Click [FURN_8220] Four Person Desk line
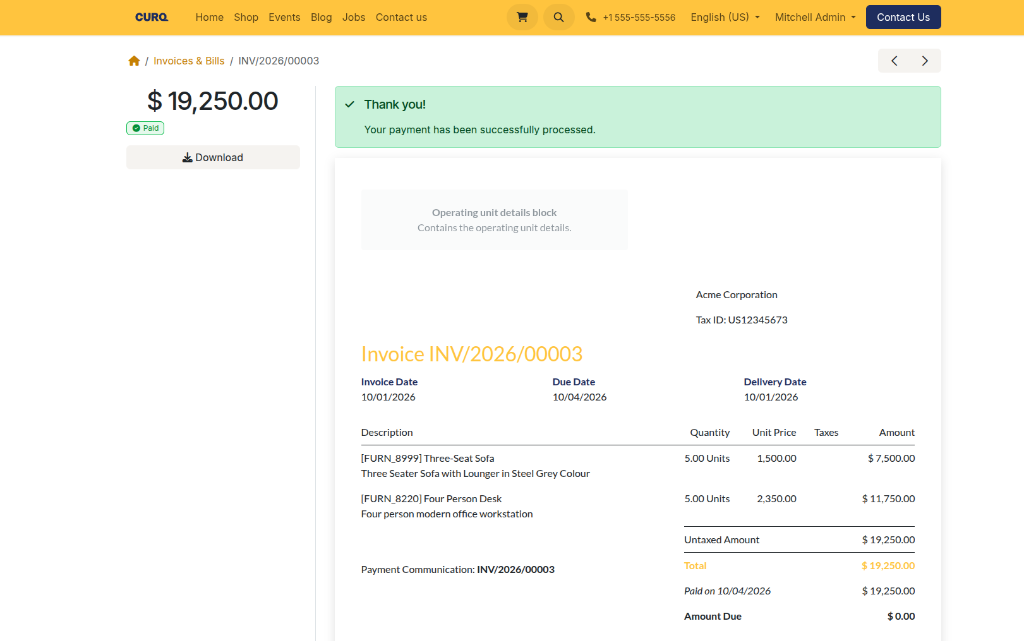This screenshot has width=1024, height=641. coord(431,499)
